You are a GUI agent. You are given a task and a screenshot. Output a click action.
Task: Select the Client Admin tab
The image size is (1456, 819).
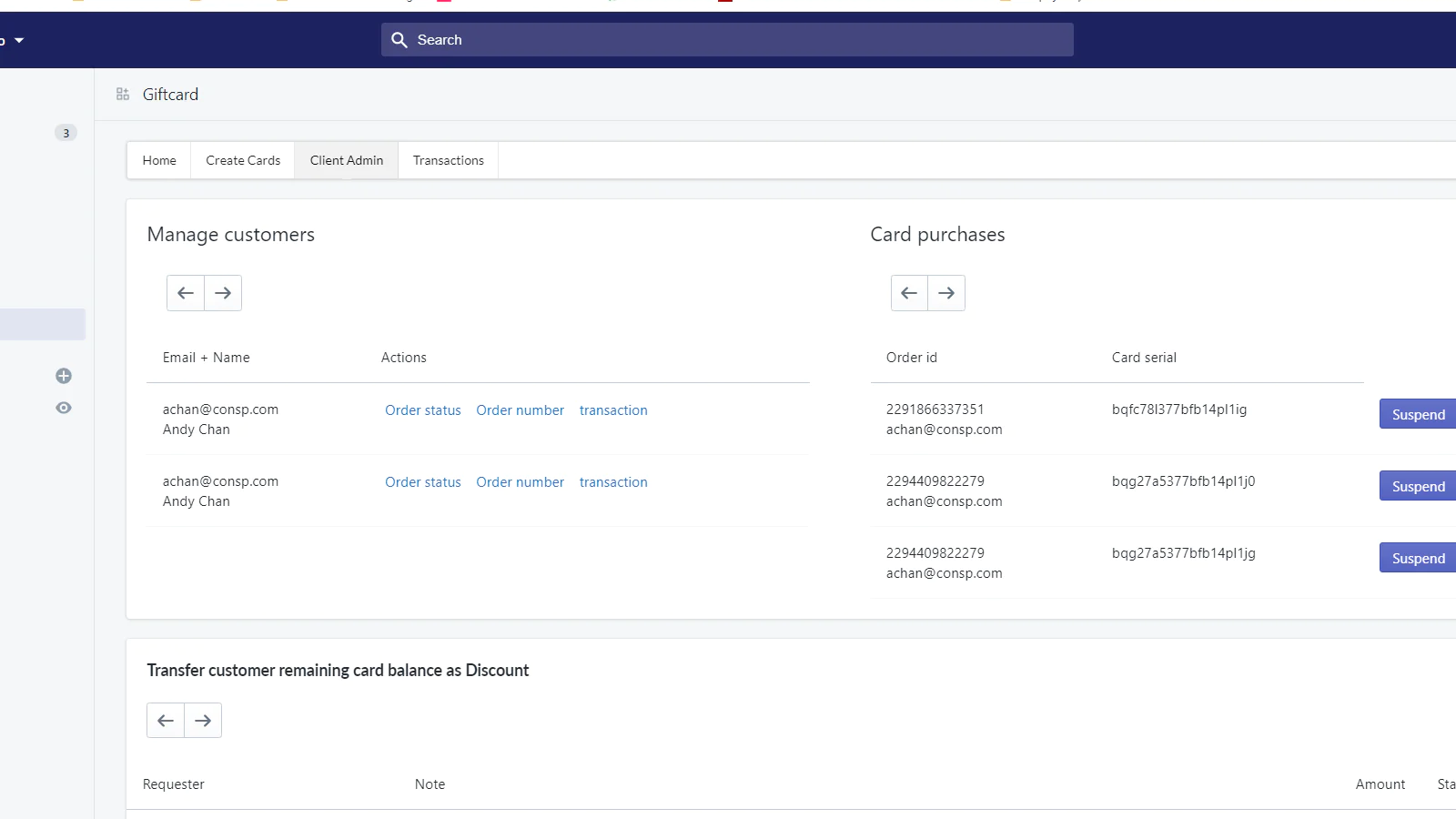[x=347, y=160]
